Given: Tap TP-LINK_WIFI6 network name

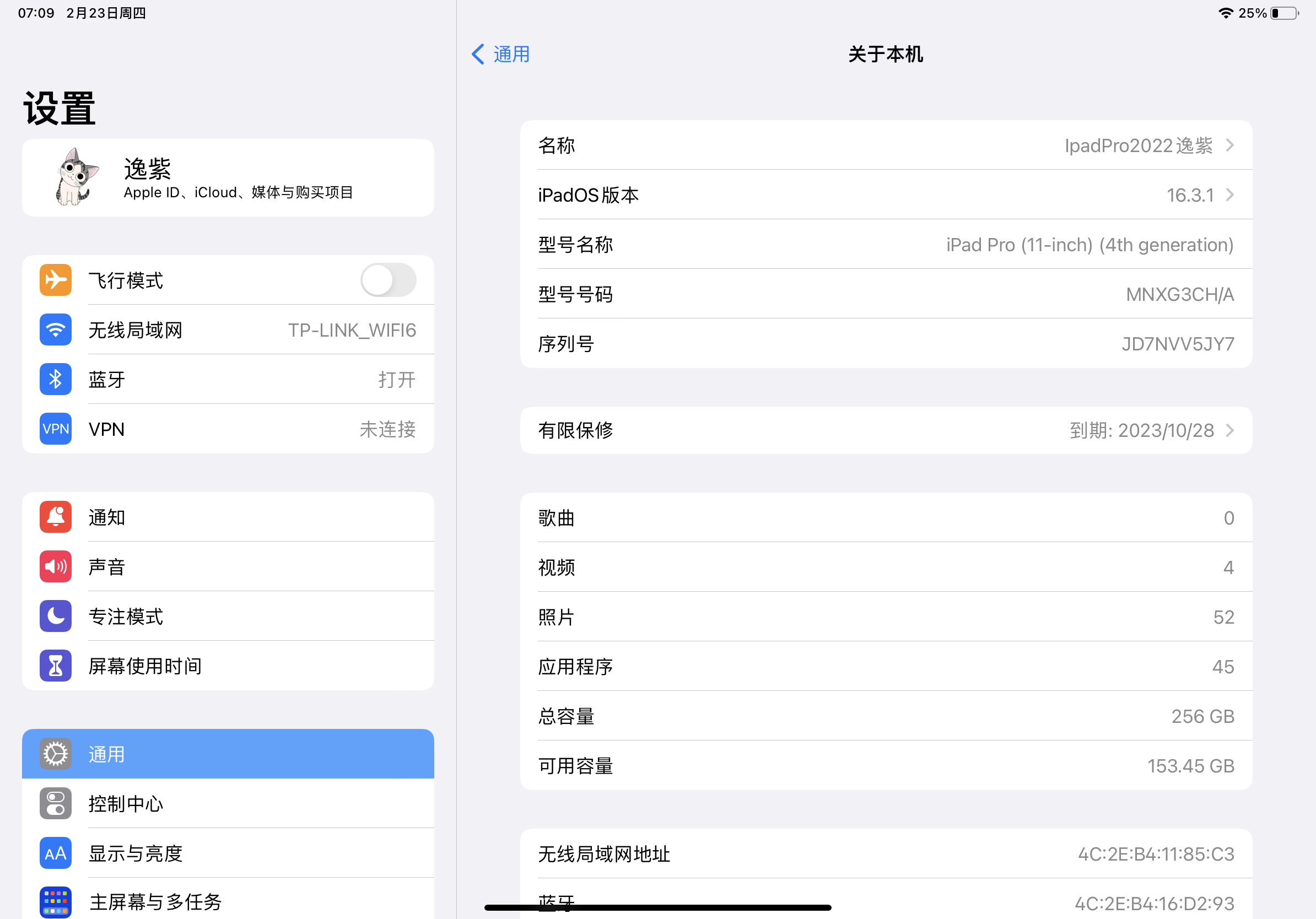Looking at the screenshot, I should point(352,331).
